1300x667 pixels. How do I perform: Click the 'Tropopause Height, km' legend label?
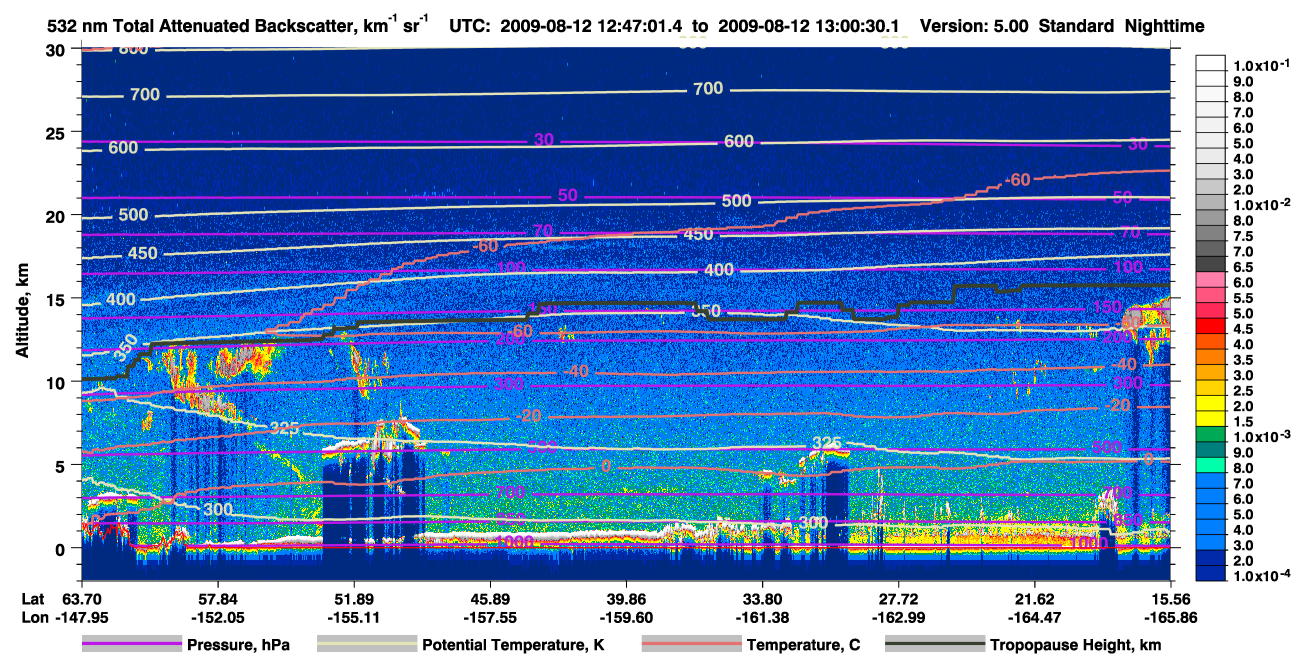pyautogui.click(x=1075, y=645)
